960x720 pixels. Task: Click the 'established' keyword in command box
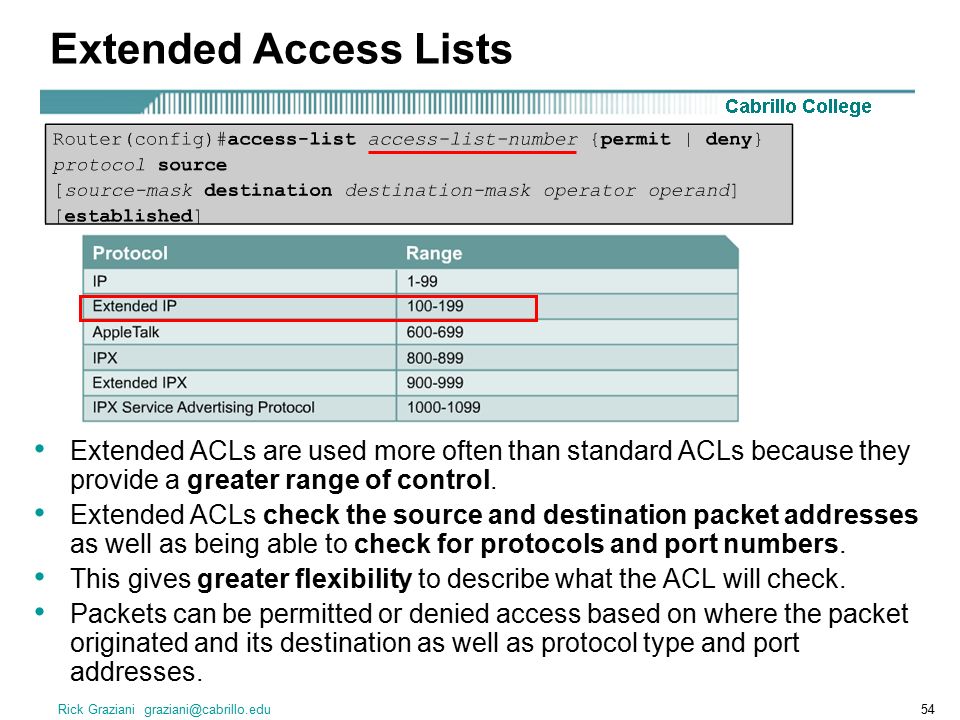(128, 216)
